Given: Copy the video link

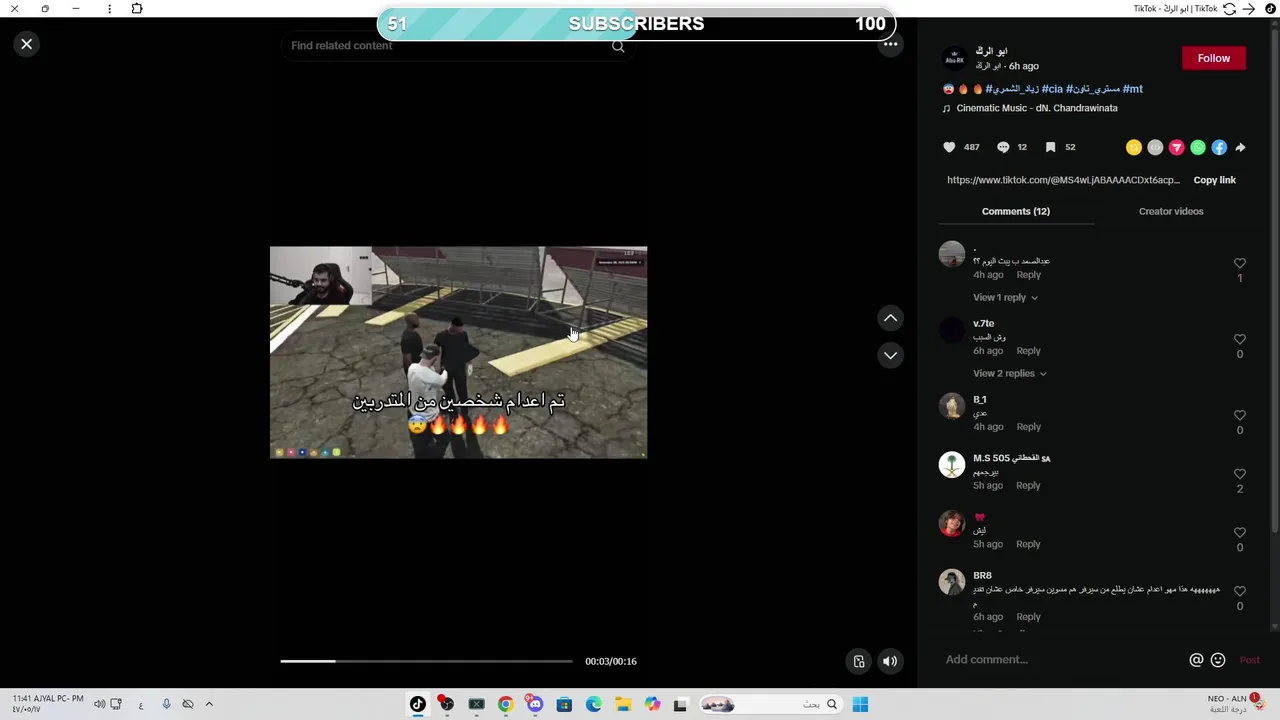Looking at the screenshot, I should [1214, 180].
